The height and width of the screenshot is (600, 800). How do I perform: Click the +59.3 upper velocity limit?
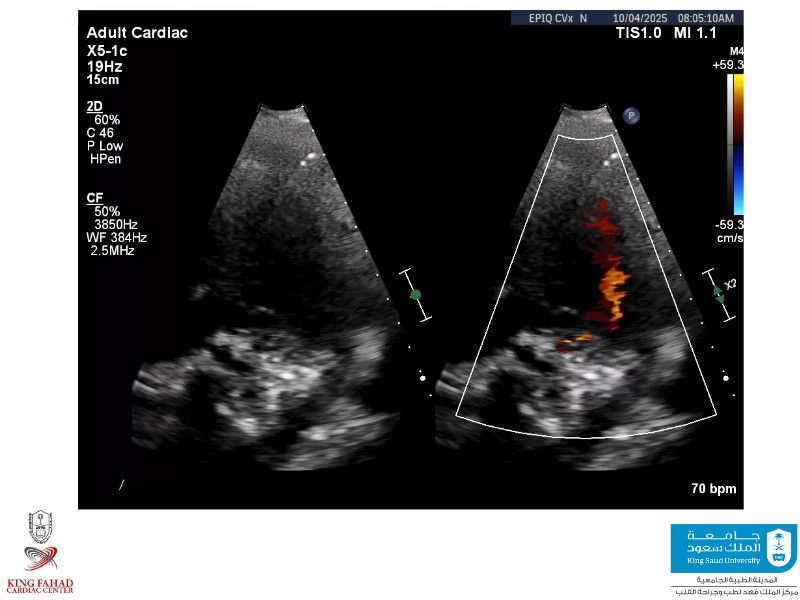click(728, 64)
